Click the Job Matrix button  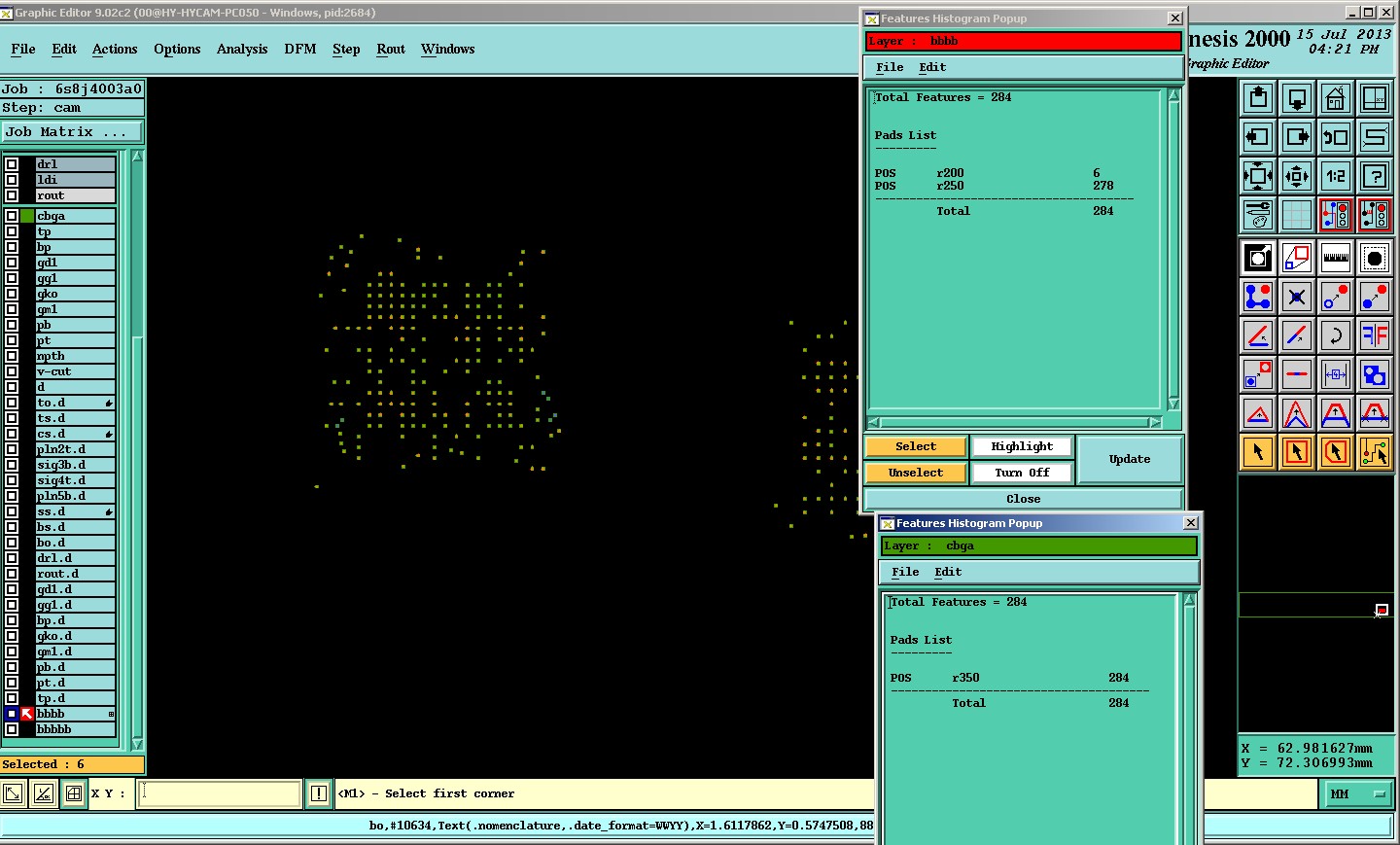point(72,132)
